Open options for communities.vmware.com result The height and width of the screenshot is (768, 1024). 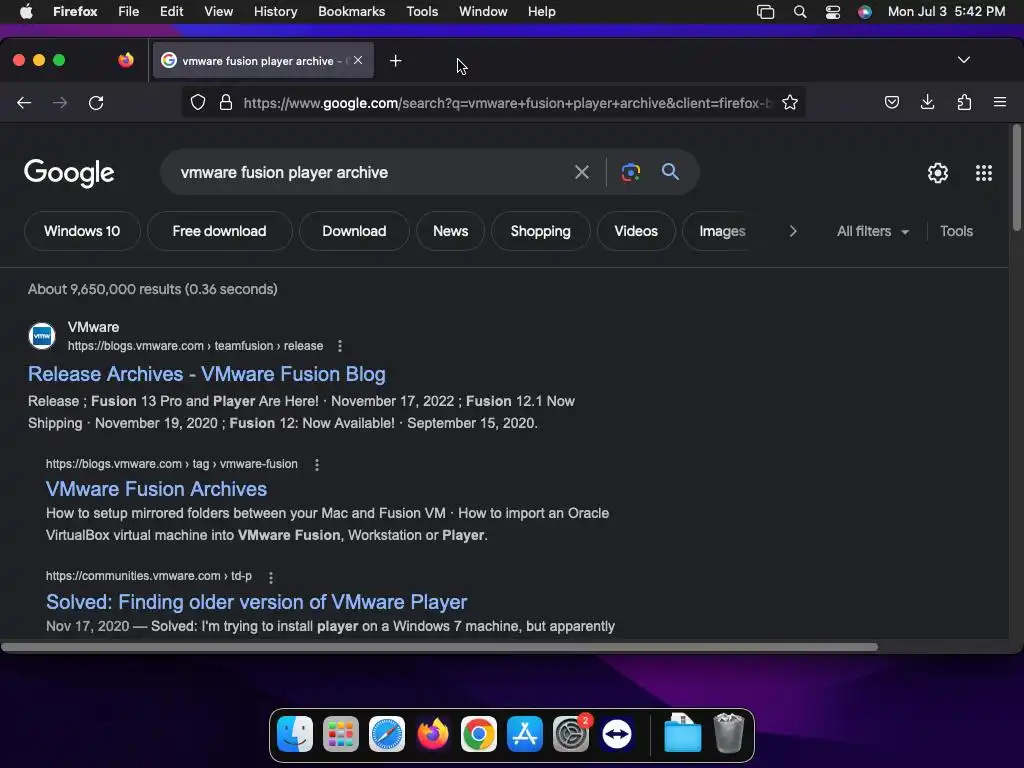click(x=270, y=577)
